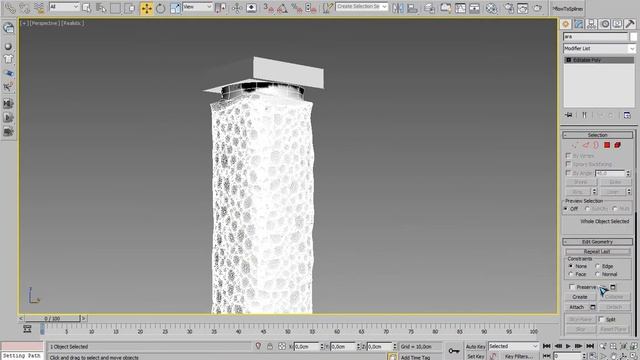The height and width of the screenshot is (360, 640).
Task: Toggle Percent Snap
Action: click(297, 8)
